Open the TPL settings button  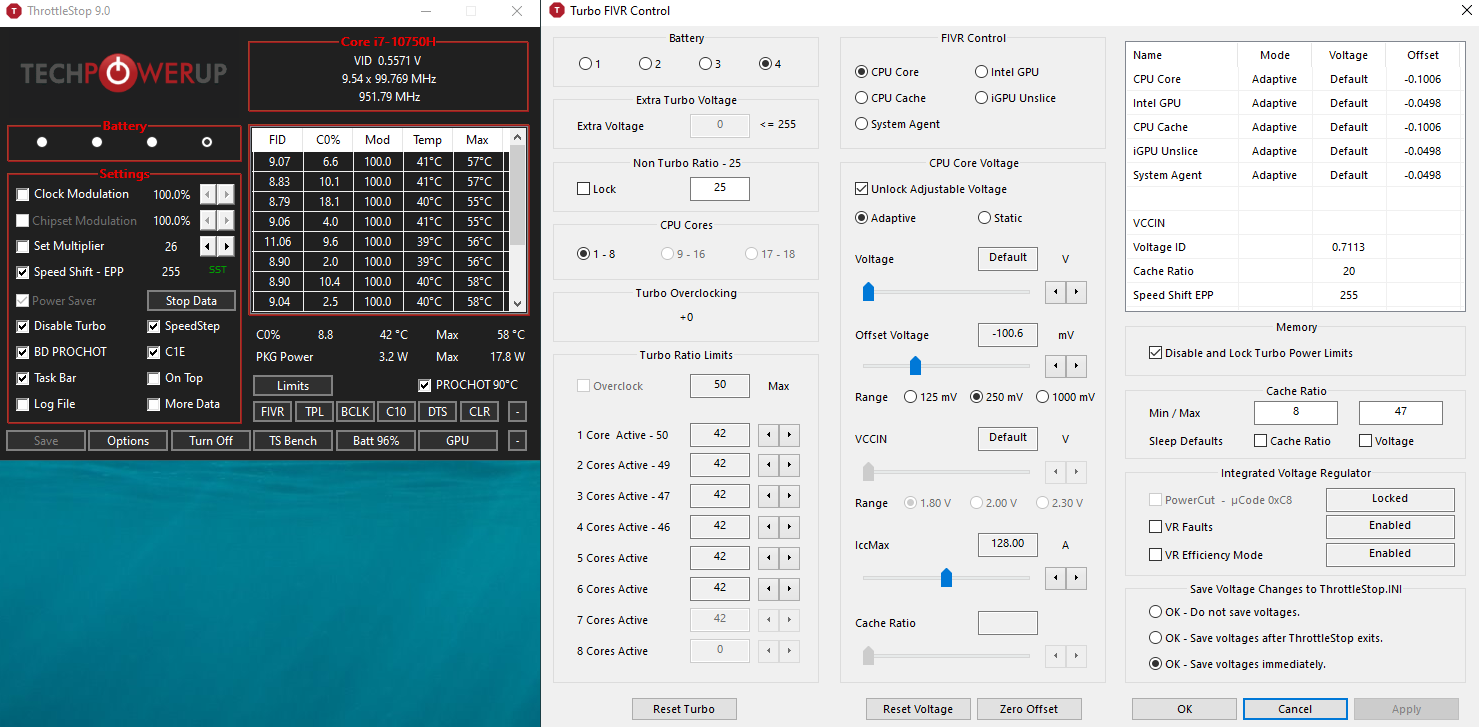pyautogui.click(x=314, y=412)
